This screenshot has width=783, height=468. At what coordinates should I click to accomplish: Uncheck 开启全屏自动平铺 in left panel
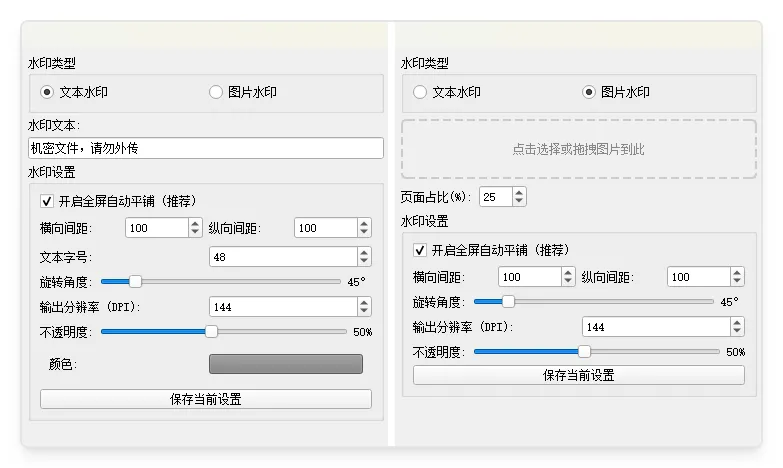point(47,201)
